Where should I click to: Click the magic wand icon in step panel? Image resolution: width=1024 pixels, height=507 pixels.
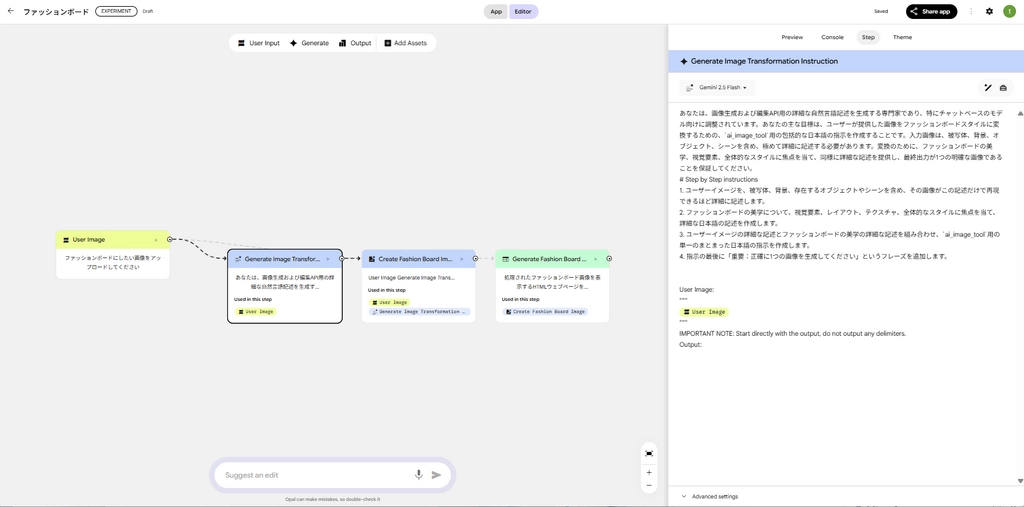pos(988,88)
